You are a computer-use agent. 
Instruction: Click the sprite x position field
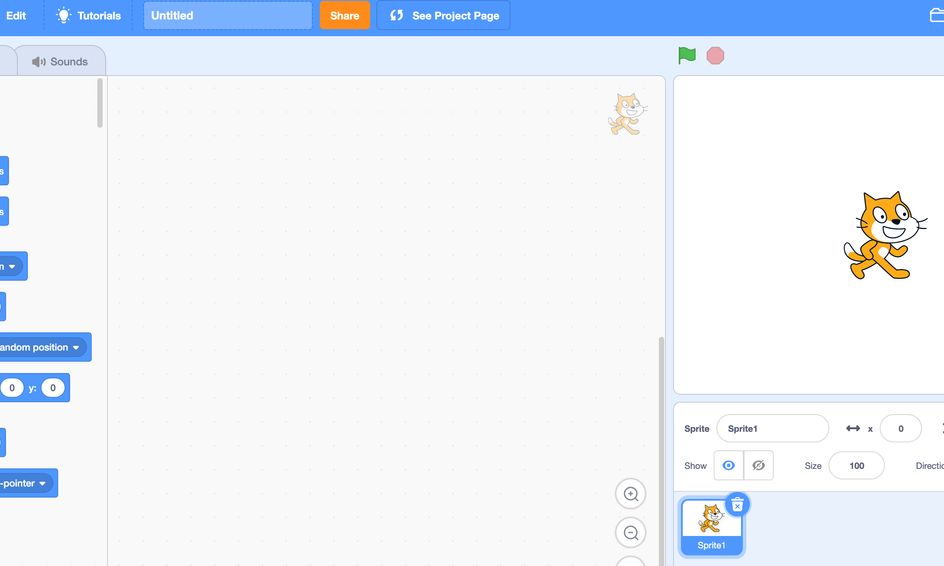(901, 429)
